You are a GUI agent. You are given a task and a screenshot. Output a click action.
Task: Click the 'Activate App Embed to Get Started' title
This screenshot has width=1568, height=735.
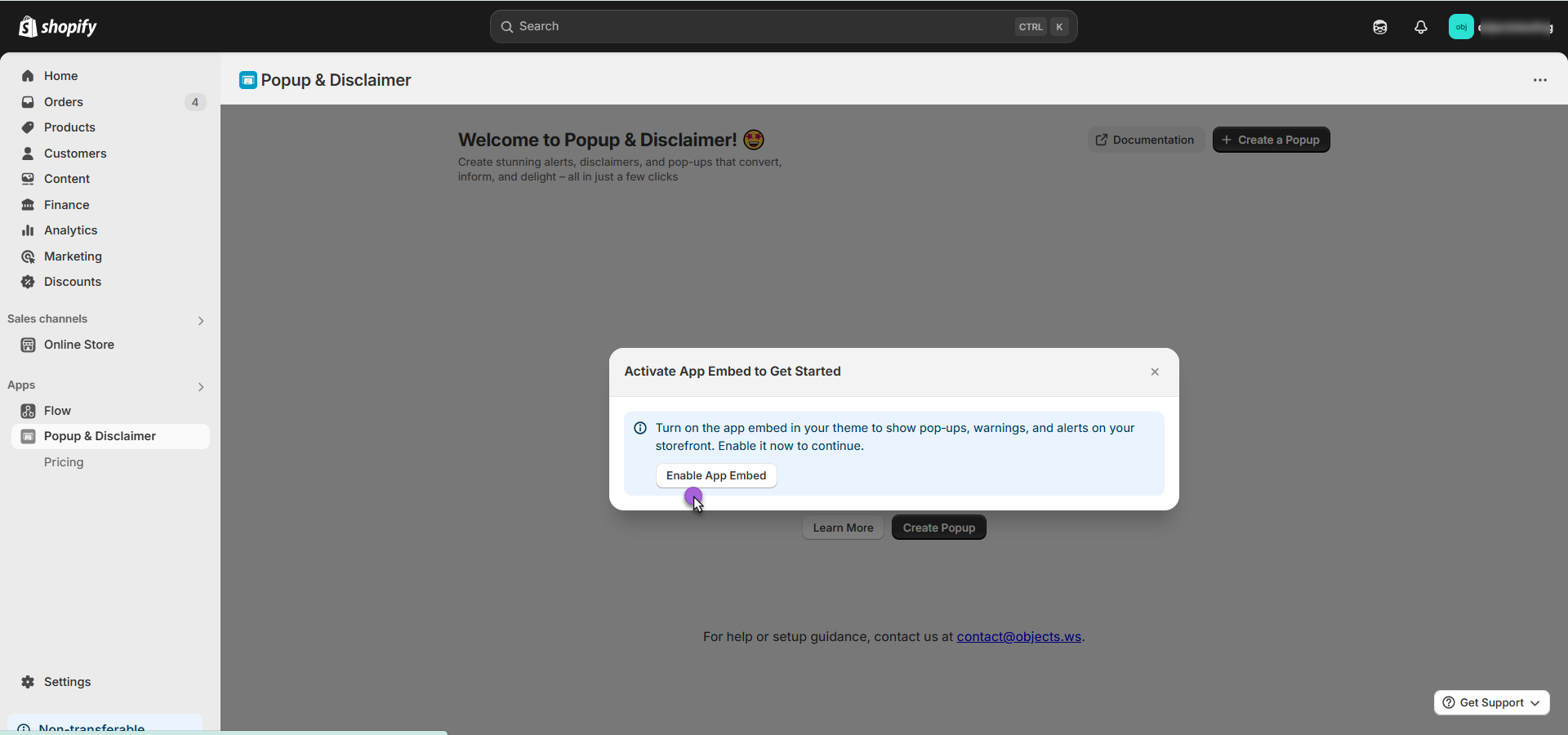tap(733, 372)
